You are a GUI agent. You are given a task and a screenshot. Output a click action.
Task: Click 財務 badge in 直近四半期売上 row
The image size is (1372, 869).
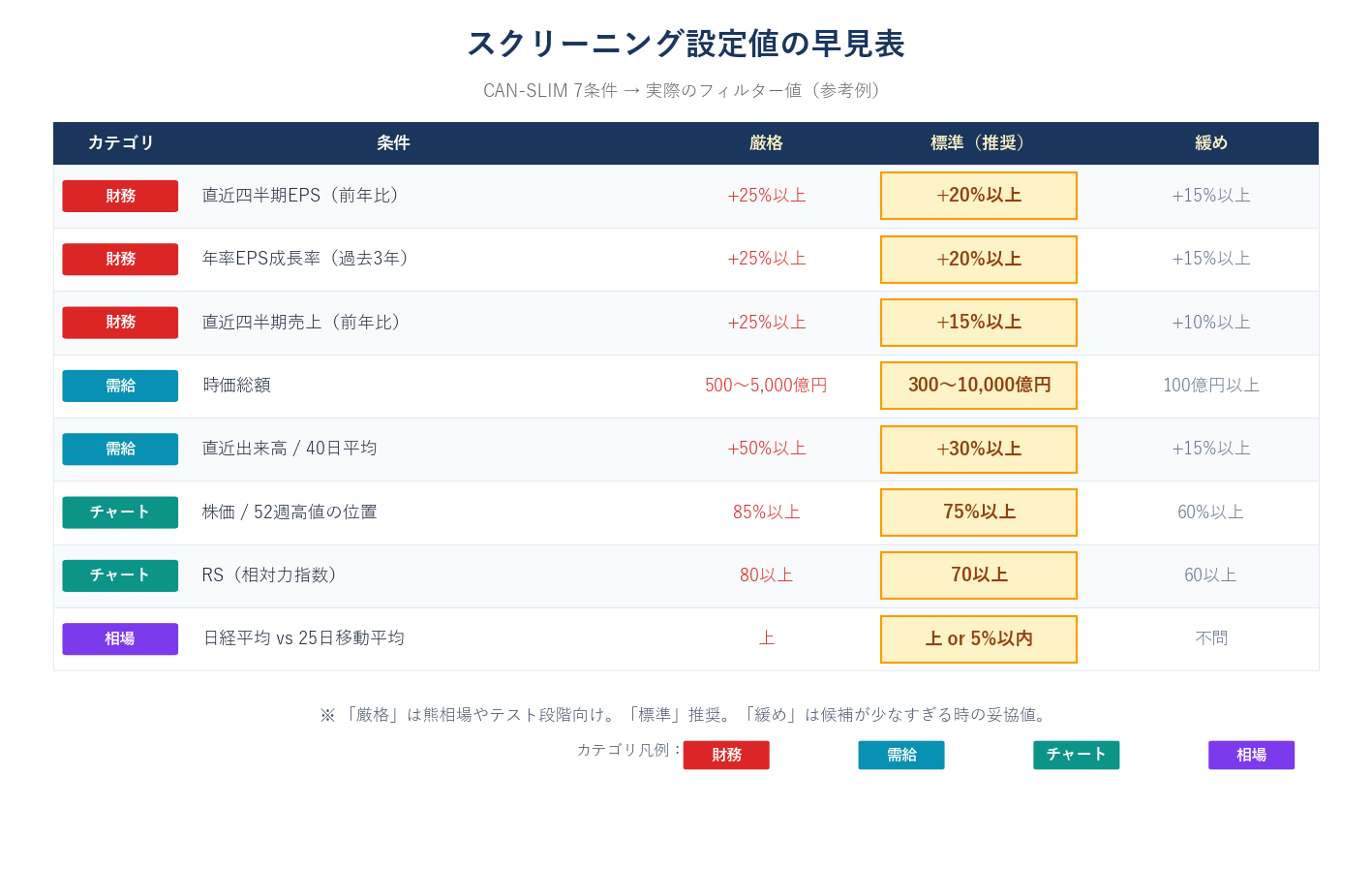click(120, 323)
